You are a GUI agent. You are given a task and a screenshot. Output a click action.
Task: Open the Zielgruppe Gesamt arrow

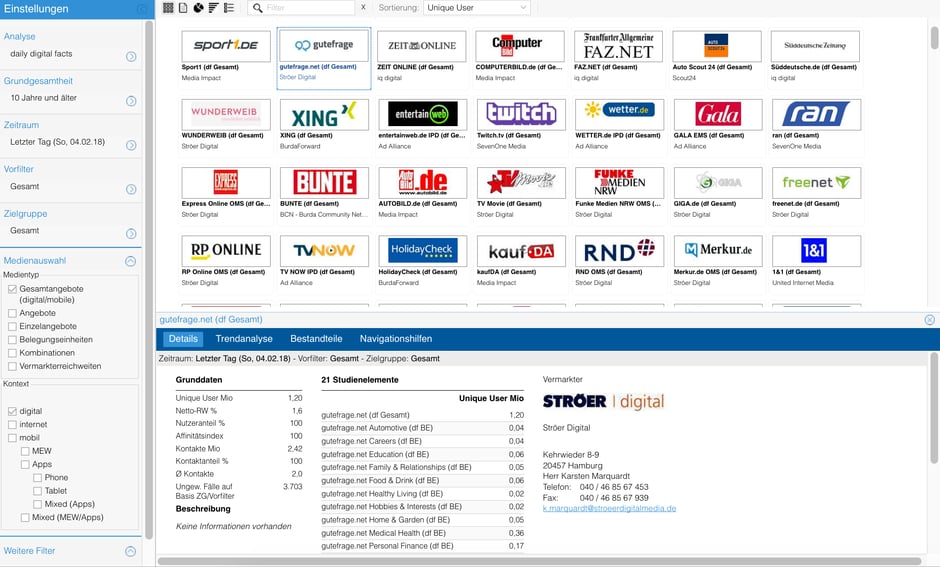coord(131,234)
